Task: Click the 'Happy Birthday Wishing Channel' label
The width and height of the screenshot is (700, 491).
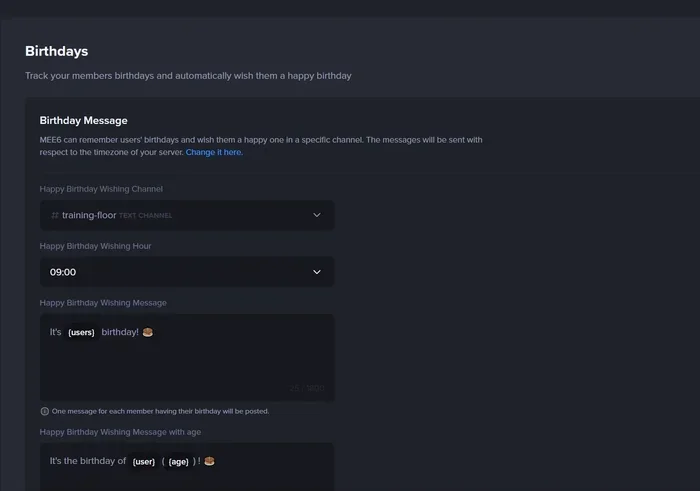Action: (x=101, y=189)
